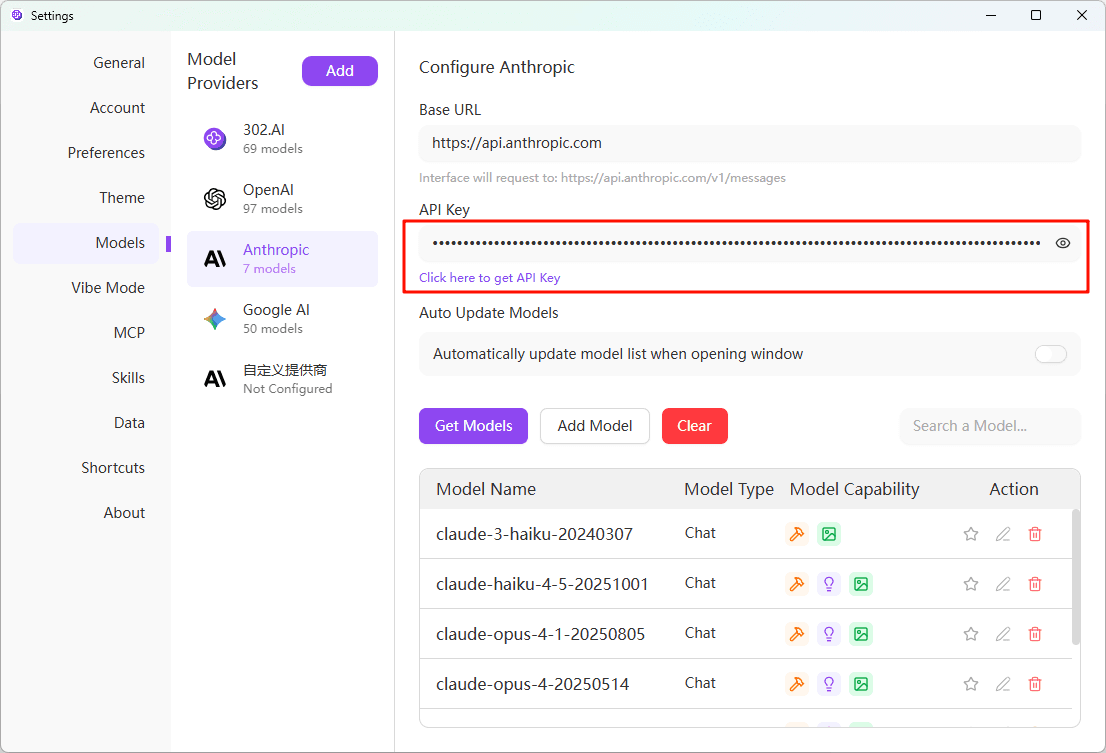
Task: Star claude-opus-4-1-20250805 as favorite
Action: [x=971, y=633]
